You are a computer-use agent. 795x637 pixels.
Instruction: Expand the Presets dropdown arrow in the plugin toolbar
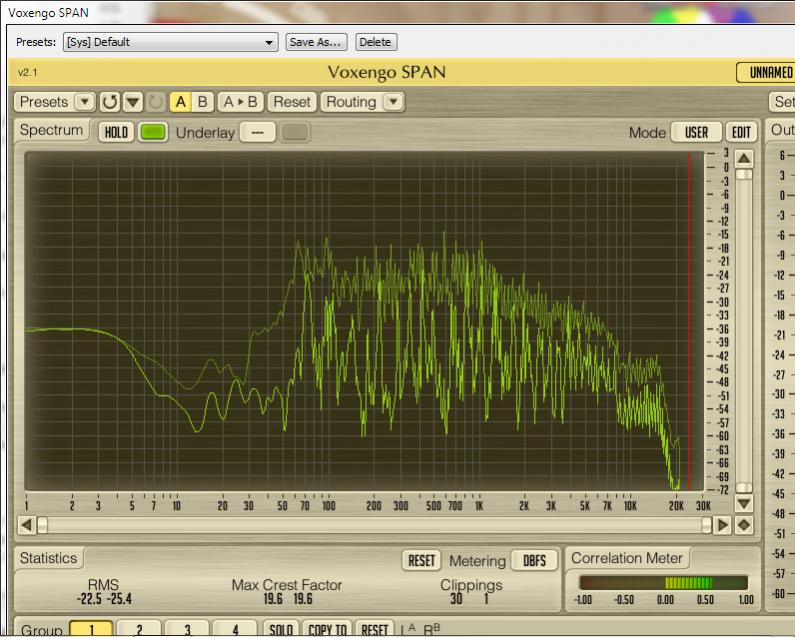click(x=85, y=102)
